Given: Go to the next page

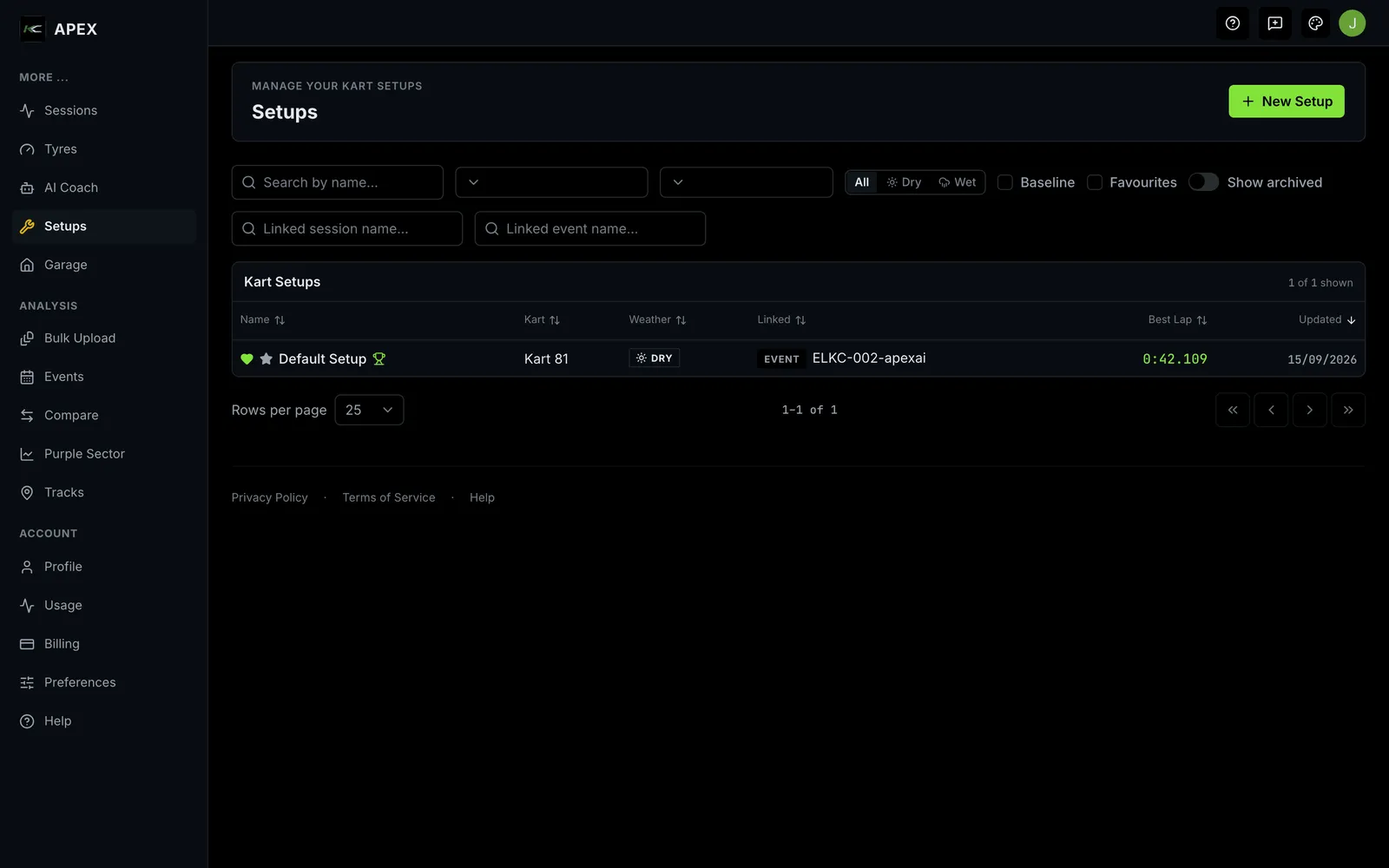Looking at the screenshot, I should tap(1309, 410).
